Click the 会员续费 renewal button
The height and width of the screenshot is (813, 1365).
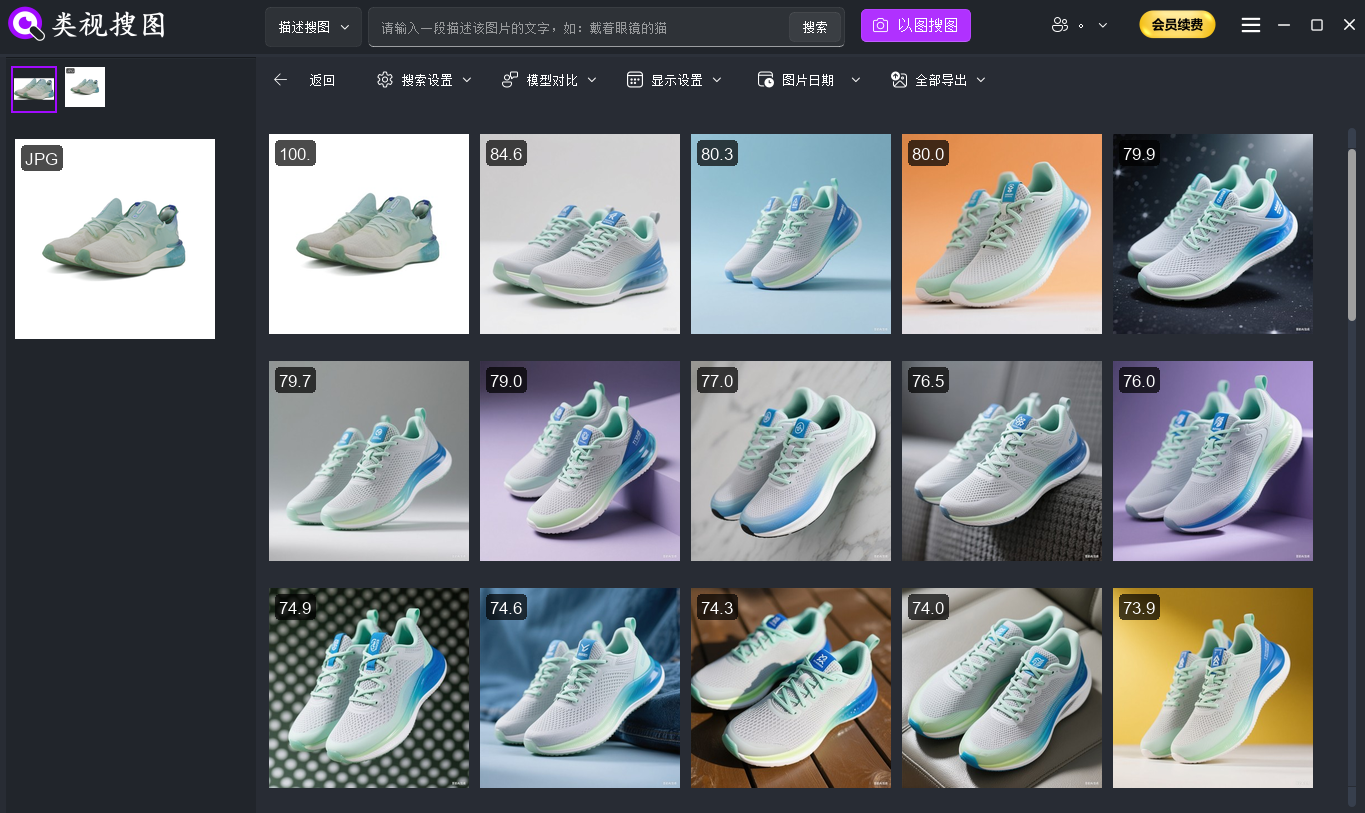[x=1177, y=26]
